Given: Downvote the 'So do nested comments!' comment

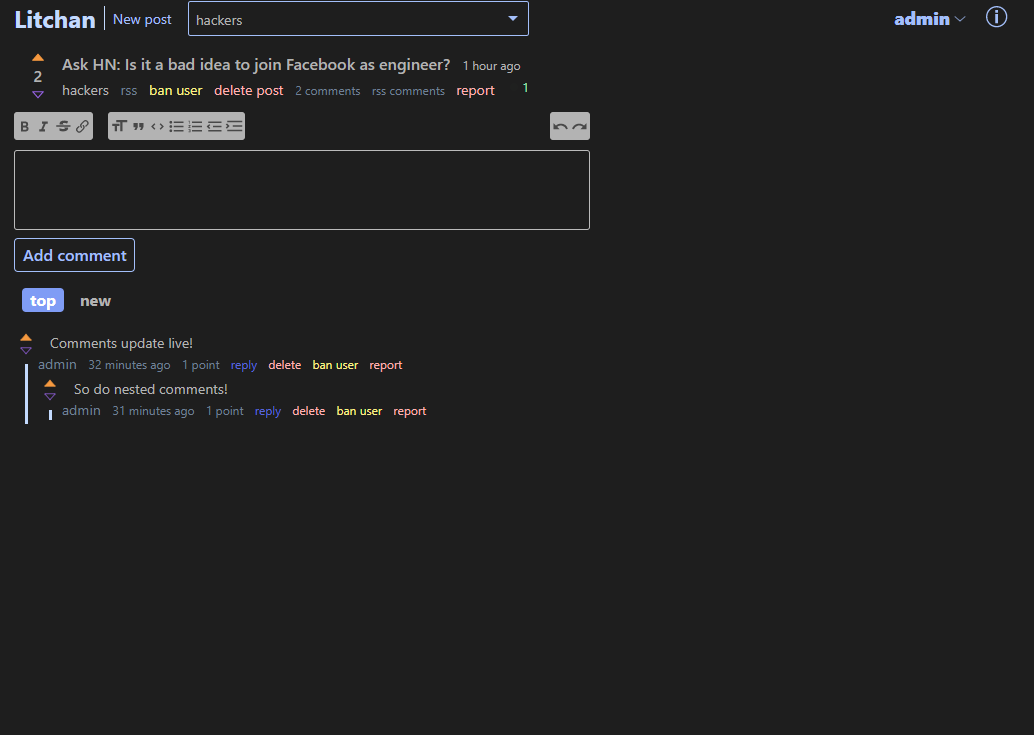Looking at the screenshot, I should tap(50, 397).
